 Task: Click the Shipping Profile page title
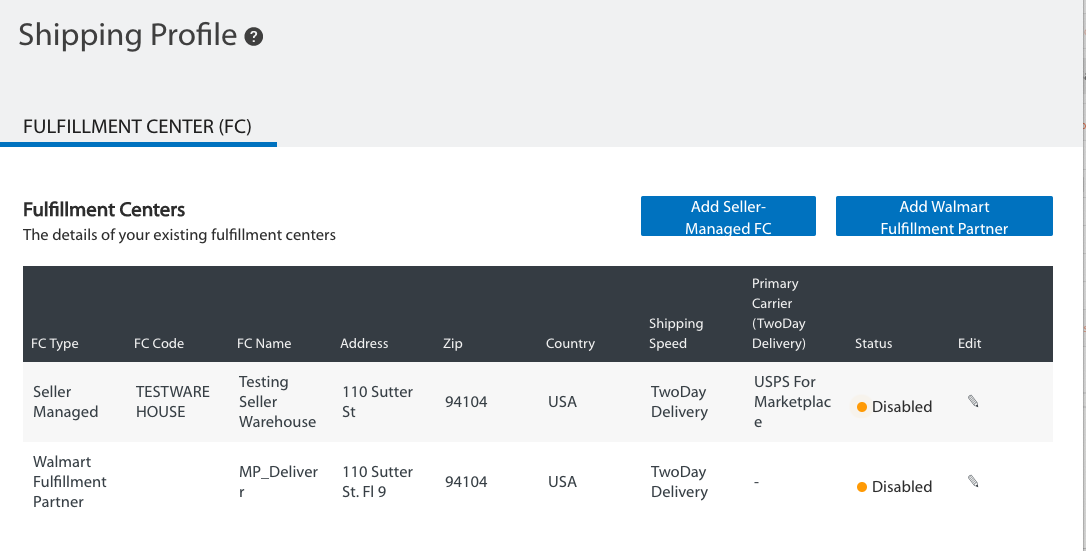click(127, 35)
